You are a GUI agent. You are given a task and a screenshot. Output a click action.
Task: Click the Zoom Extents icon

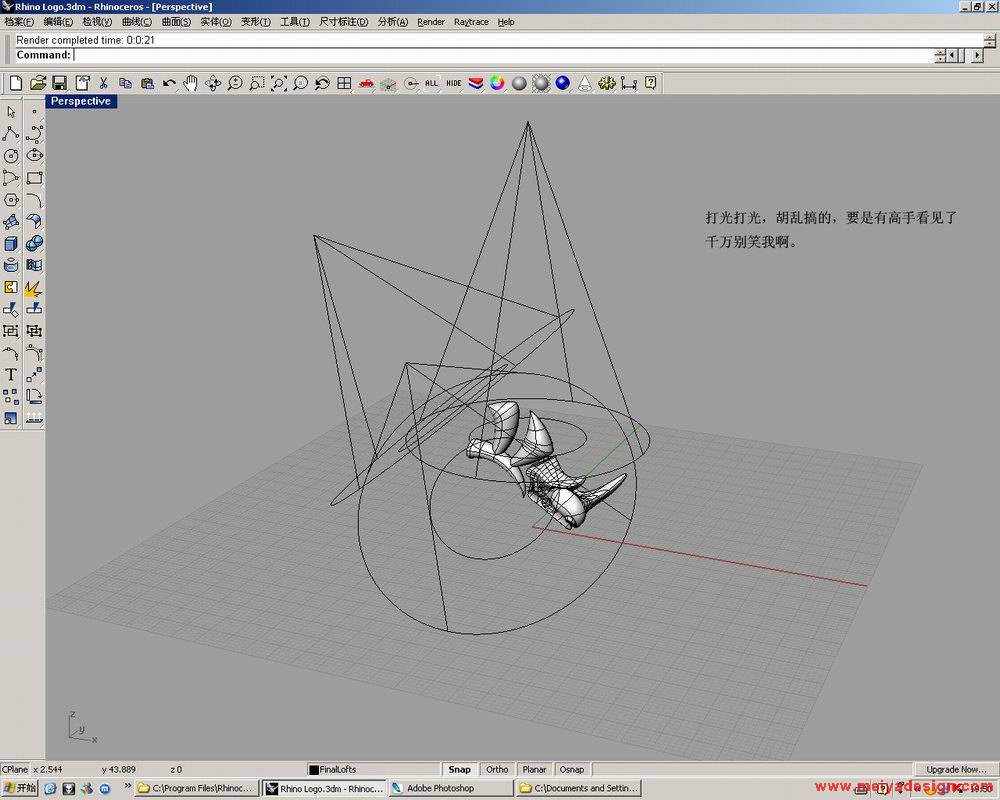(279, 83)
